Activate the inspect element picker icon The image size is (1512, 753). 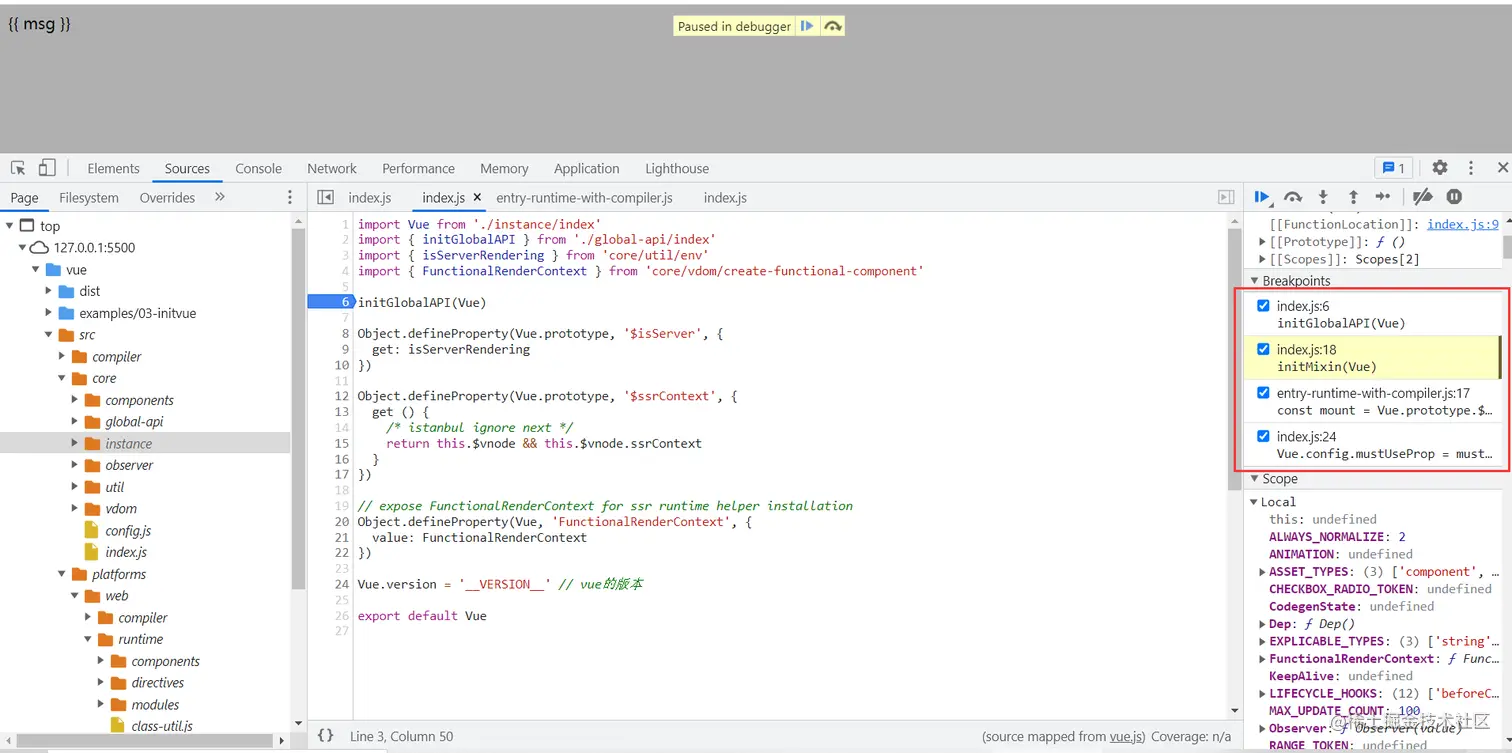(18, 168)
